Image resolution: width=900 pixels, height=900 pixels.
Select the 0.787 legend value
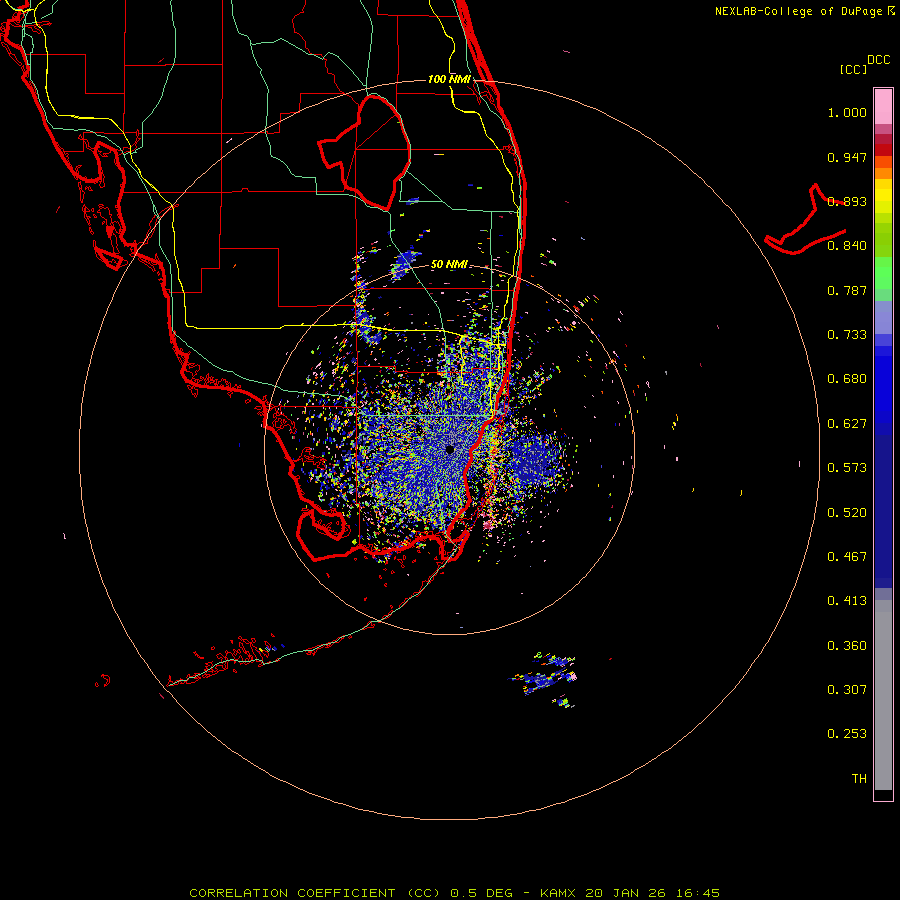click(847, 290)
